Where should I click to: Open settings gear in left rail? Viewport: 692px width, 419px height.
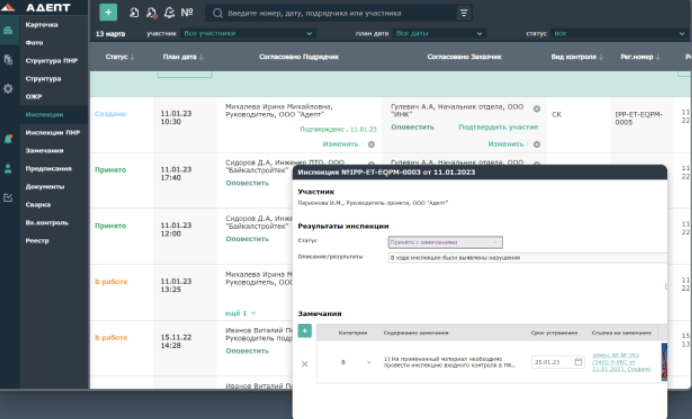click(x=8, y=88)
